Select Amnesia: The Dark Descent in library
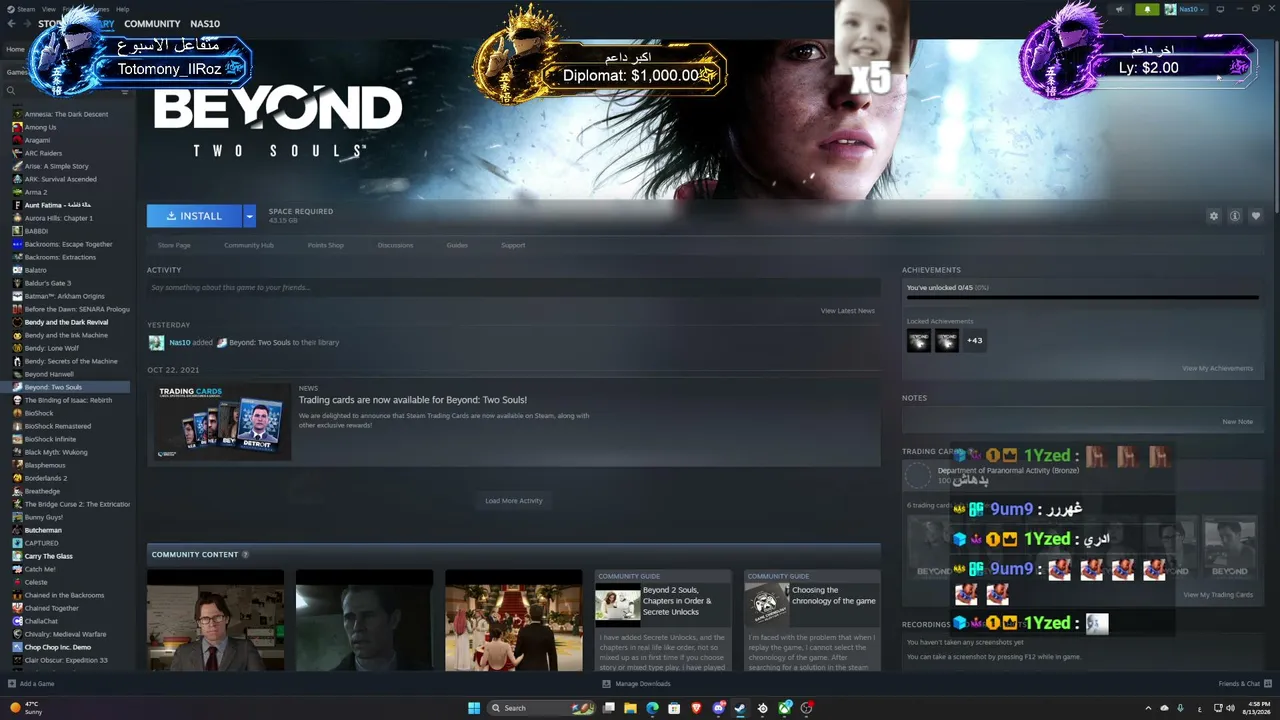The height and width of the screenshot is (720, 1280). coord(66,114)
